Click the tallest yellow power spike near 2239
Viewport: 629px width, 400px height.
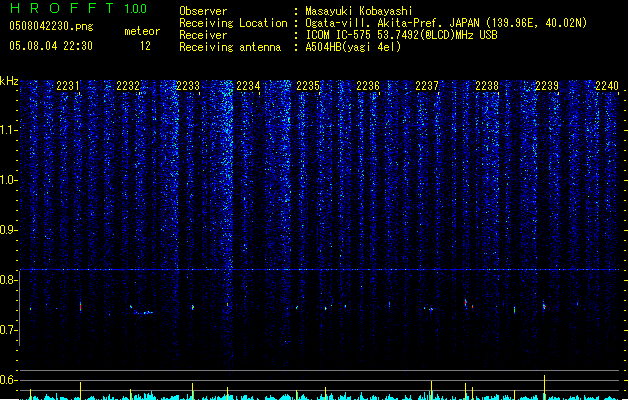pyautogui.click(x=544, y=387)
